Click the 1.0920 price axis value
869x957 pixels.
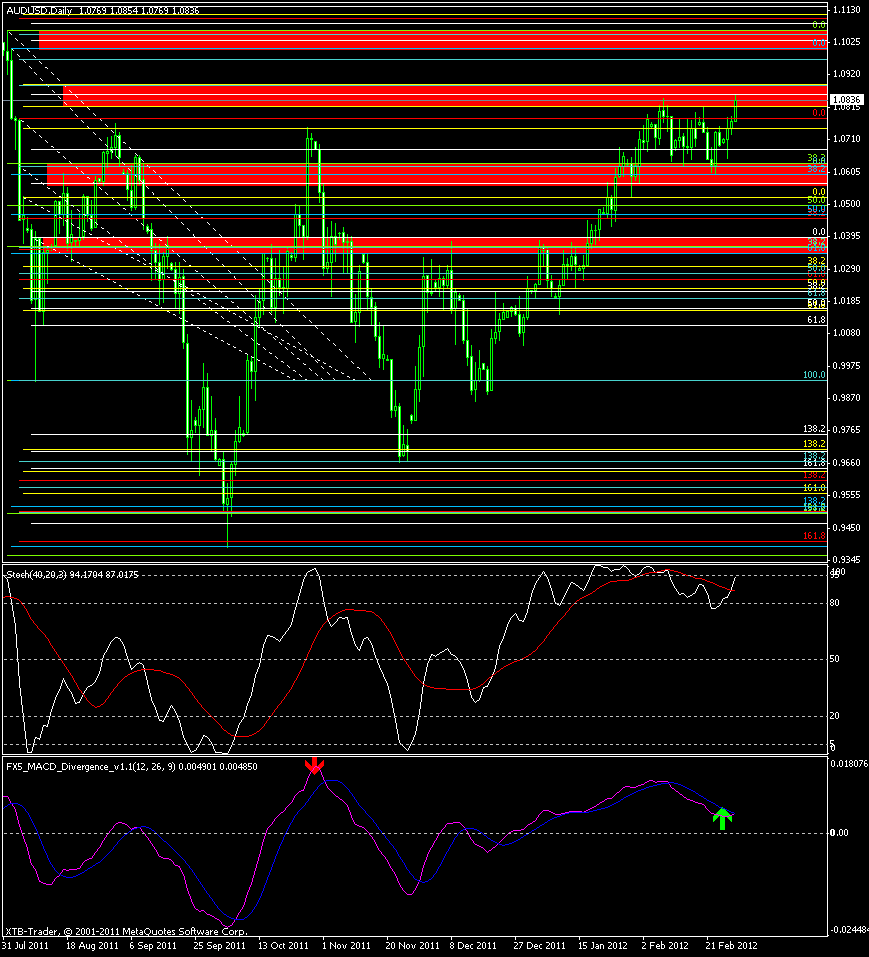tap(846, 74)
